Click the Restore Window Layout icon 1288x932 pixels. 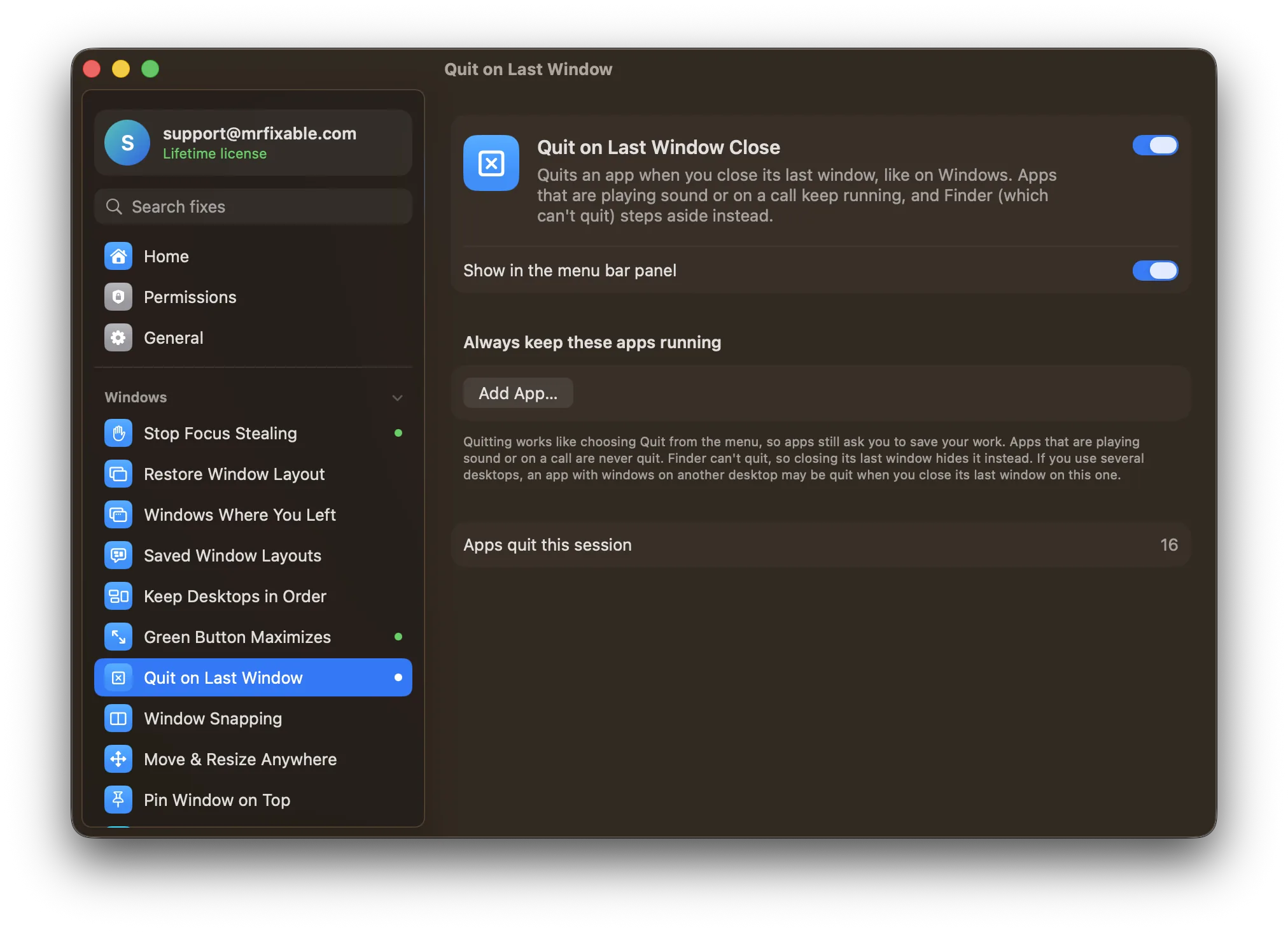click(118, 474)
